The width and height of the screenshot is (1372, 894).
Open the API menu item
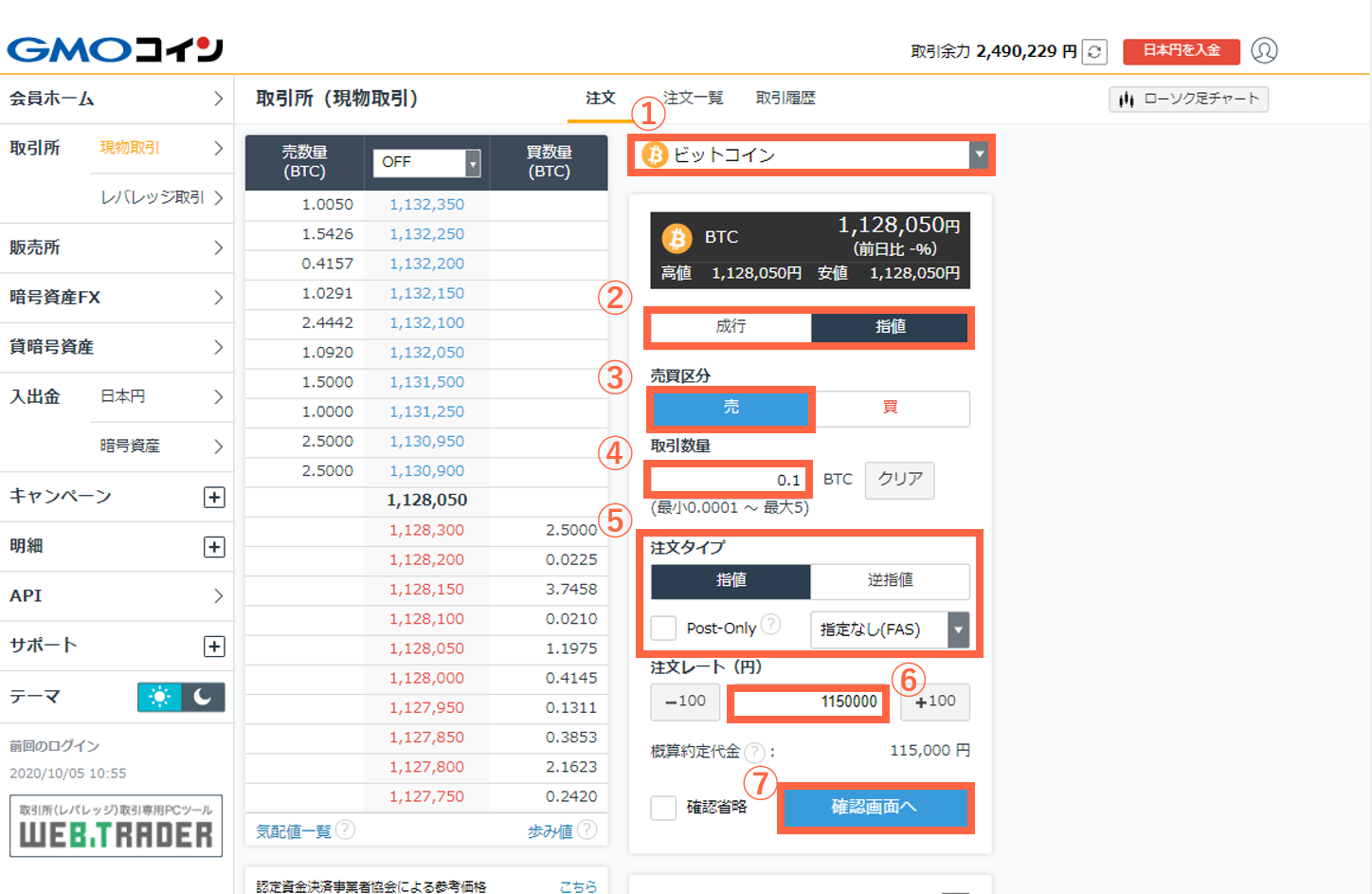point(116,596)
